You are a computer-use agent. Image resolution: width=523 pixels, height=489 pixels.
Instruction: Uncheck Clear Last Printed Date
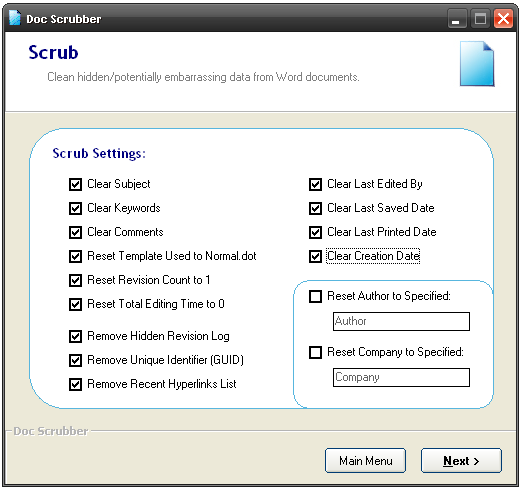[315, 232]
